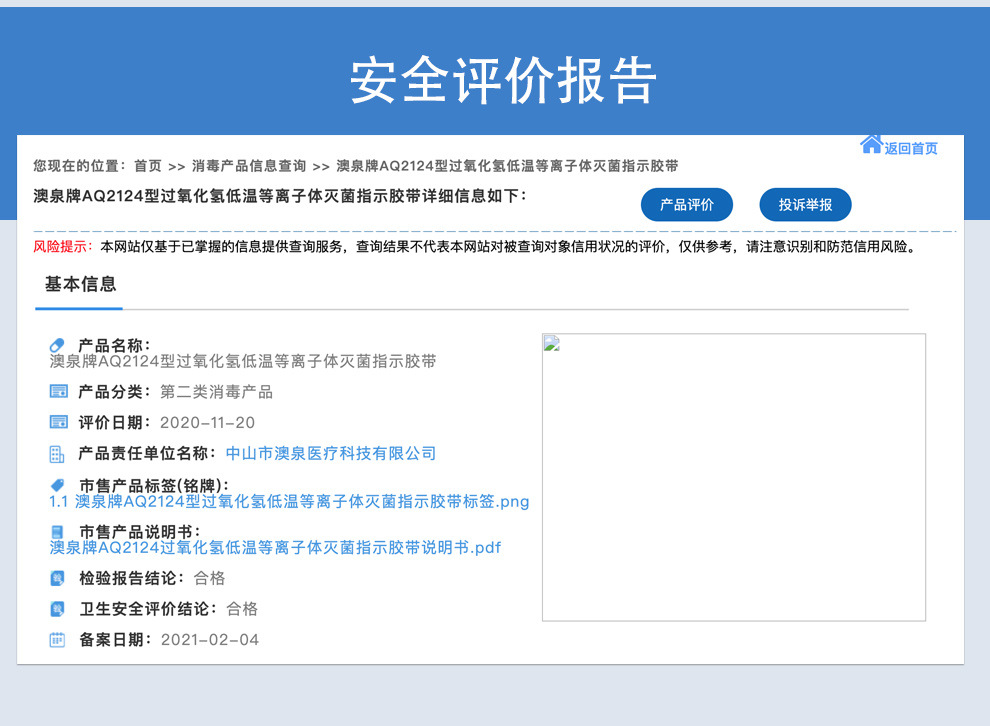Click the document icon beside 市售产品说明书
Image resolution: width=990 pixels, height=726 pixels.
point(57,532)
